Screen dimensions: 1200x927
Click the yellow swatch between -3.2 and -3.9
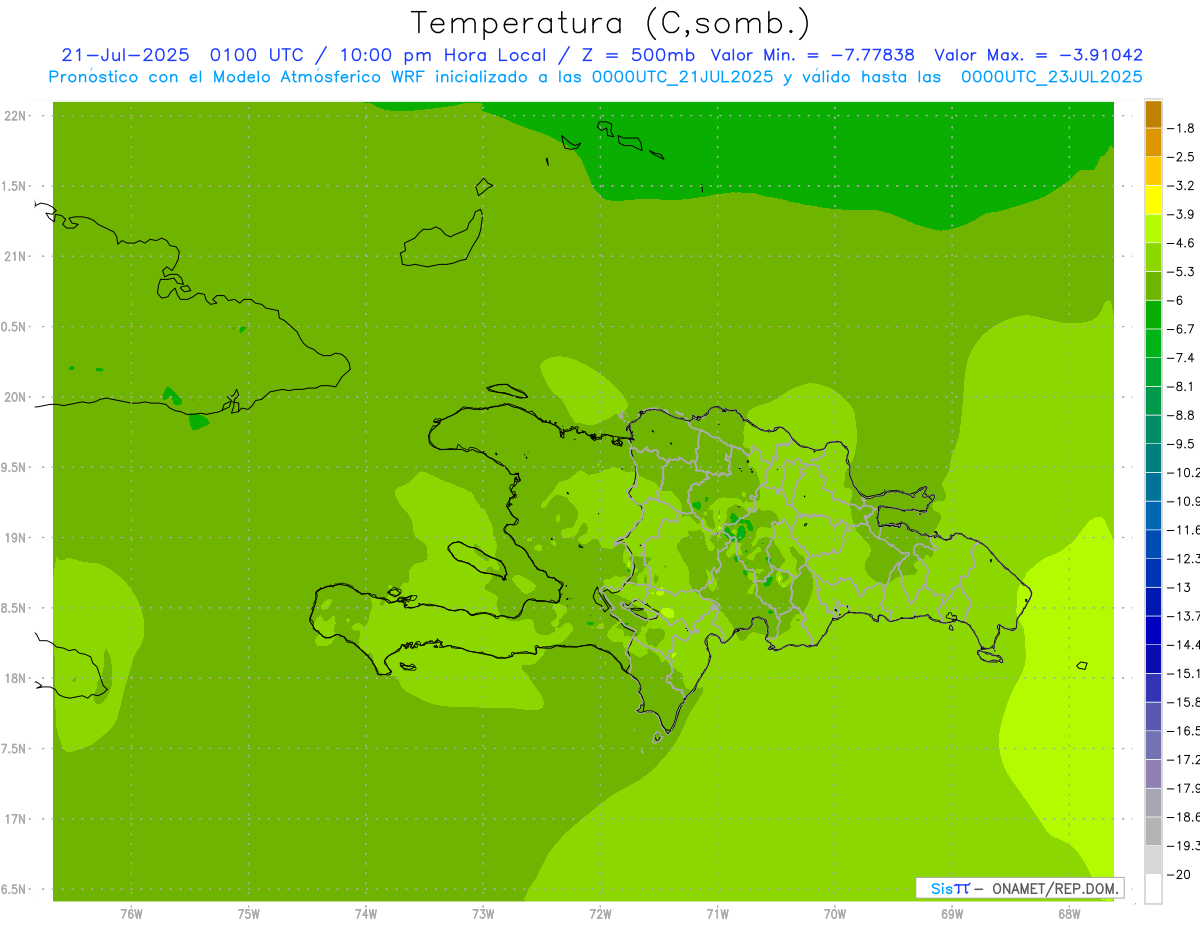point(1153,201)
